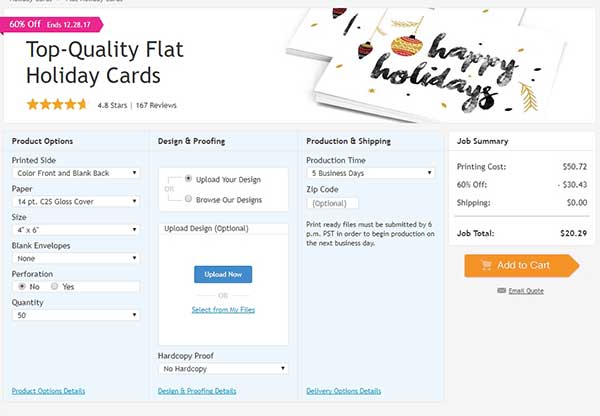
Task: Open the Production Time dropdown
Action: pyautogui.click(x=371, y=173)
